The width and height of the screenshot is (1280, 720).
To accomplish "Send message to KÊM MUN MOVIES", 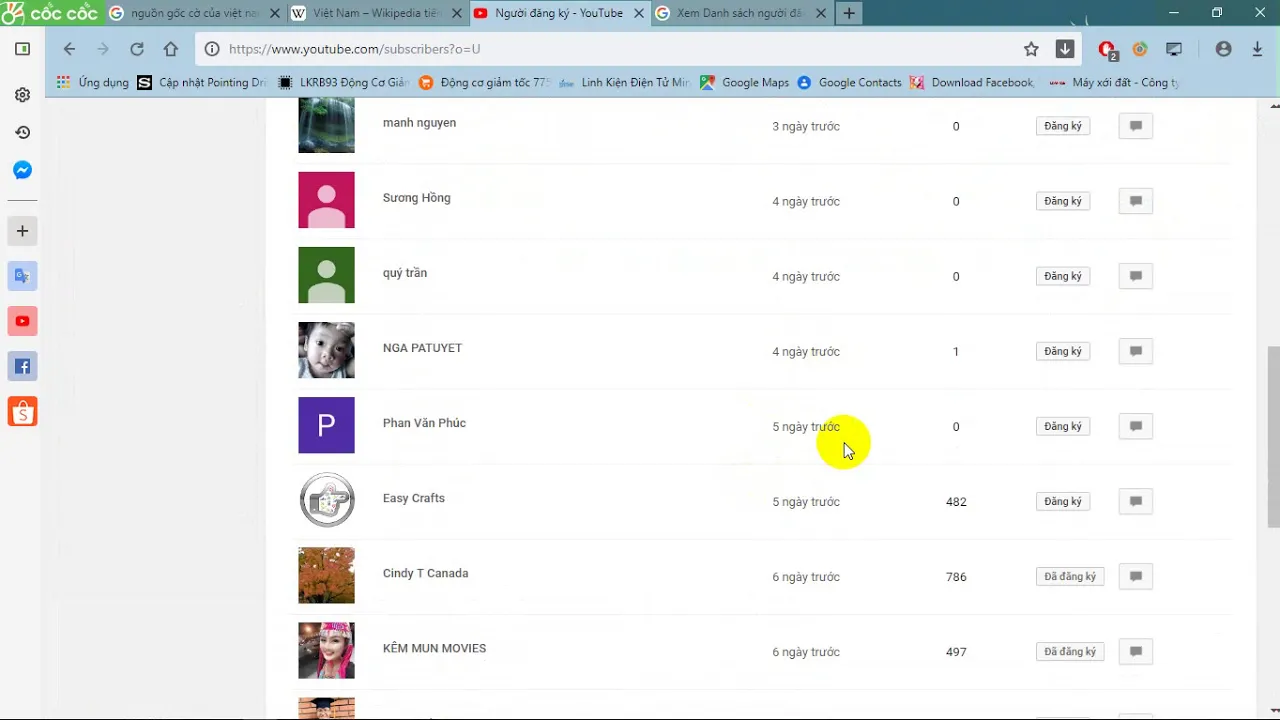I will click(1135, 651).
